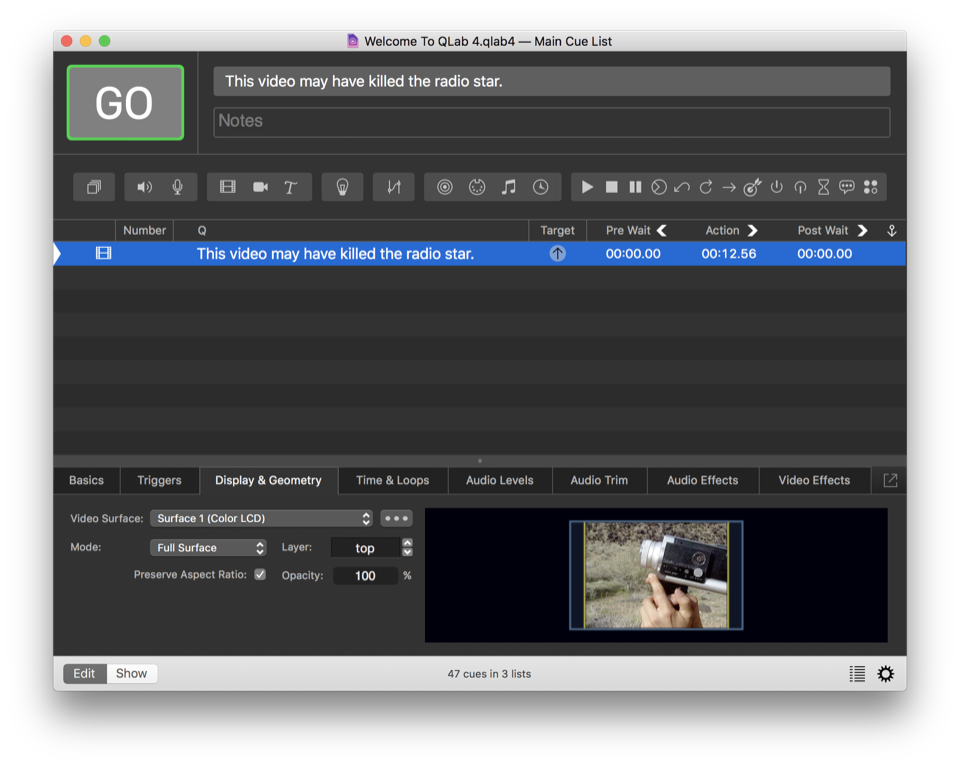Click into the Notes field
Viewport: 960px width, 767px height.
tap(551, 121)
